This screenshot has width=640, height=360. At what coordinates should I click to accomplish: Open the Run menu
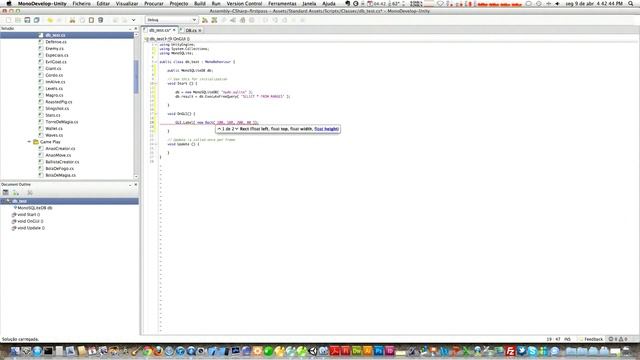[216, 3]
